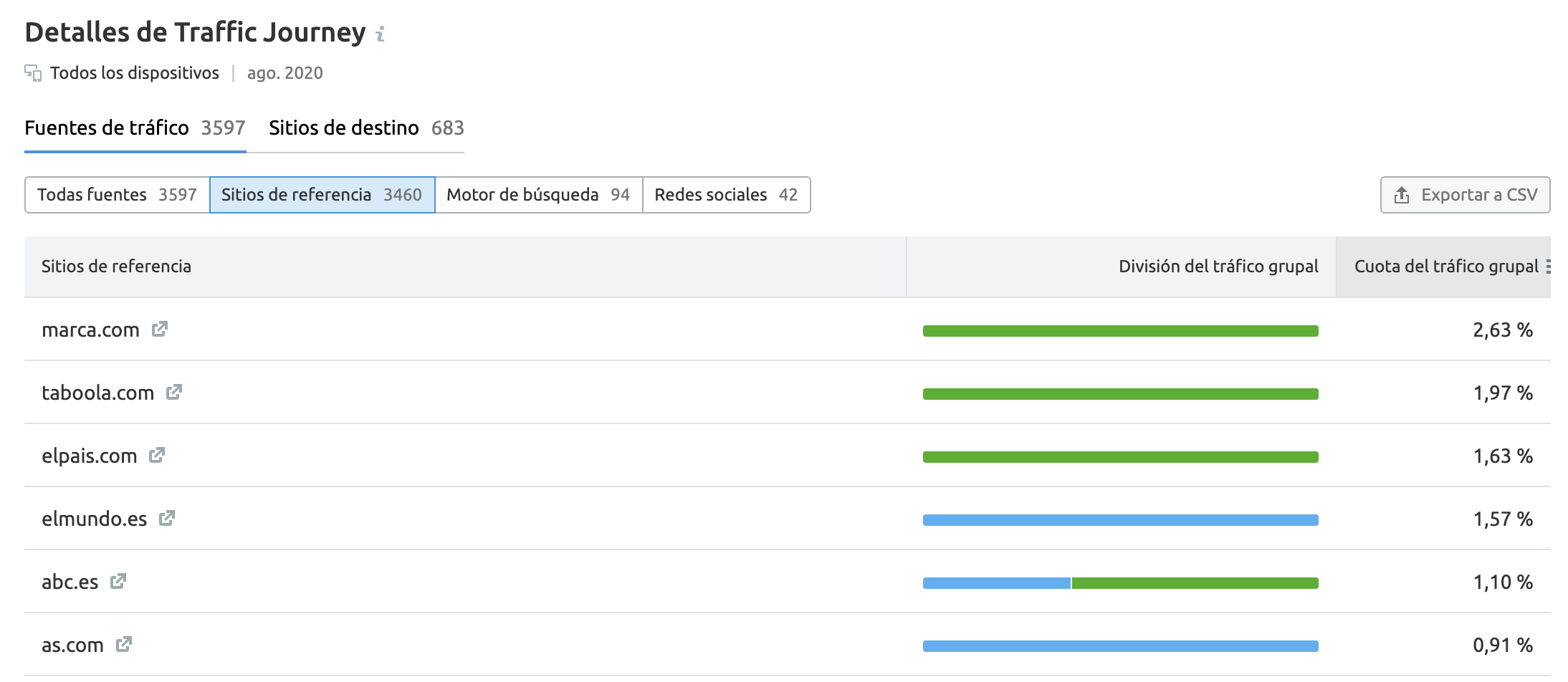Select Sitios de referencia filter
1568x682 pixels.
coord(322,195)
